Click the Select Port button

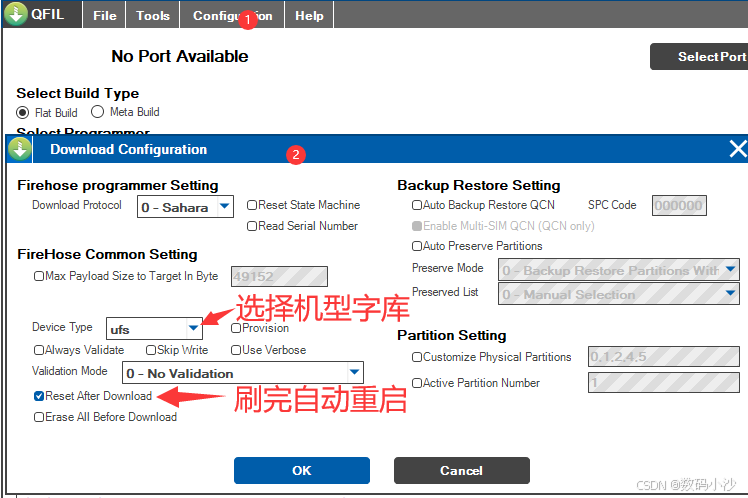tap(699, 57)
